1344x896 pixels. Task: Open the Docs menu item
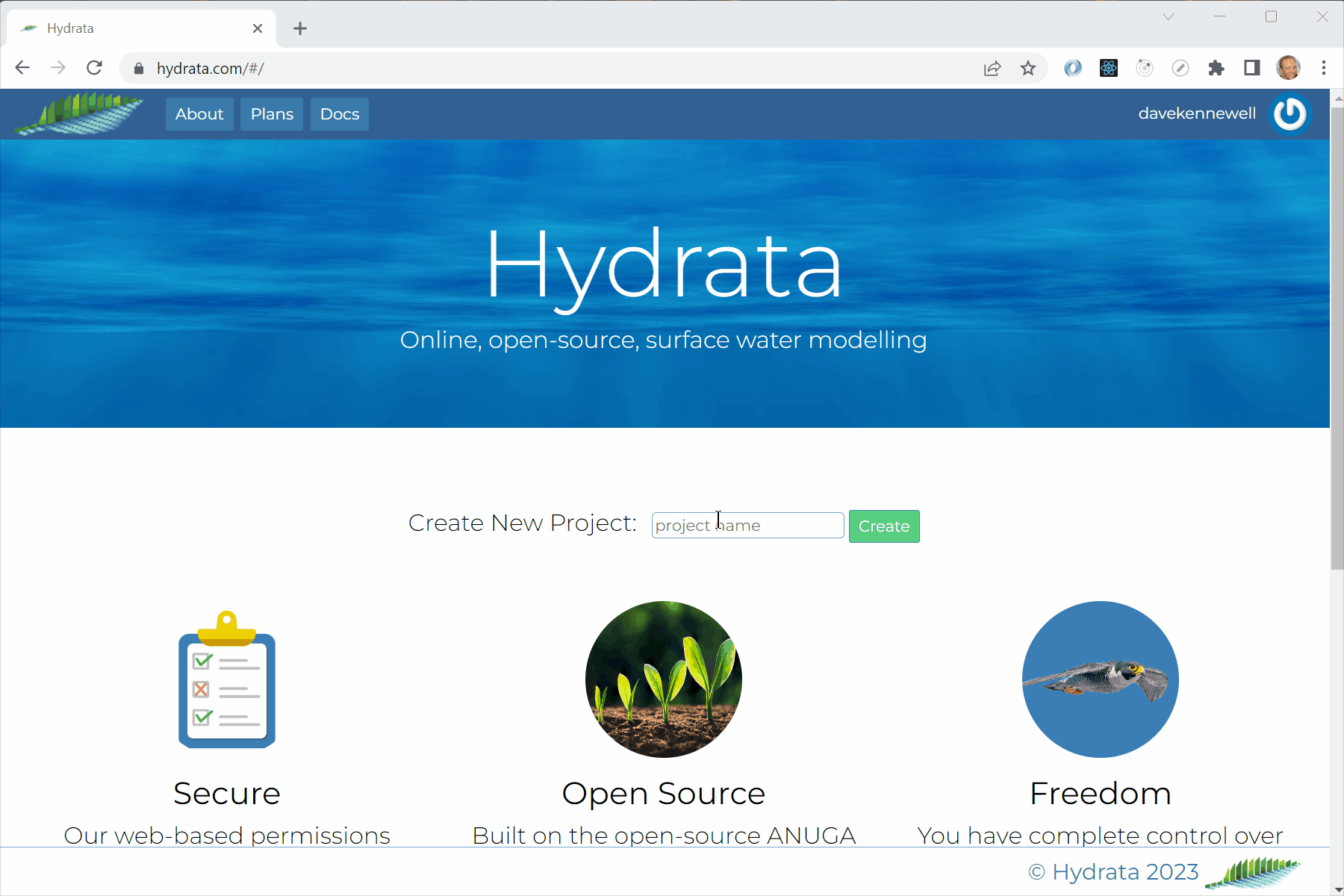pos(340,114)
